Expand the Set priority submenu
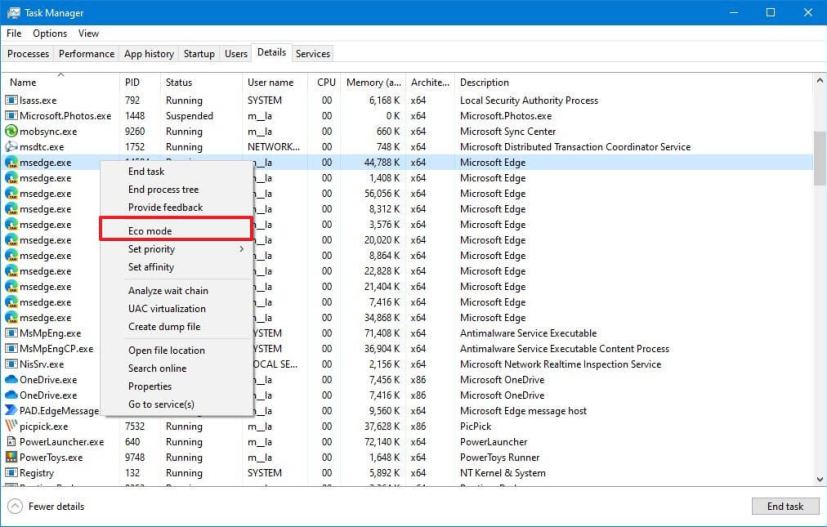The image size is (827, 527). (x=176, y=249)
